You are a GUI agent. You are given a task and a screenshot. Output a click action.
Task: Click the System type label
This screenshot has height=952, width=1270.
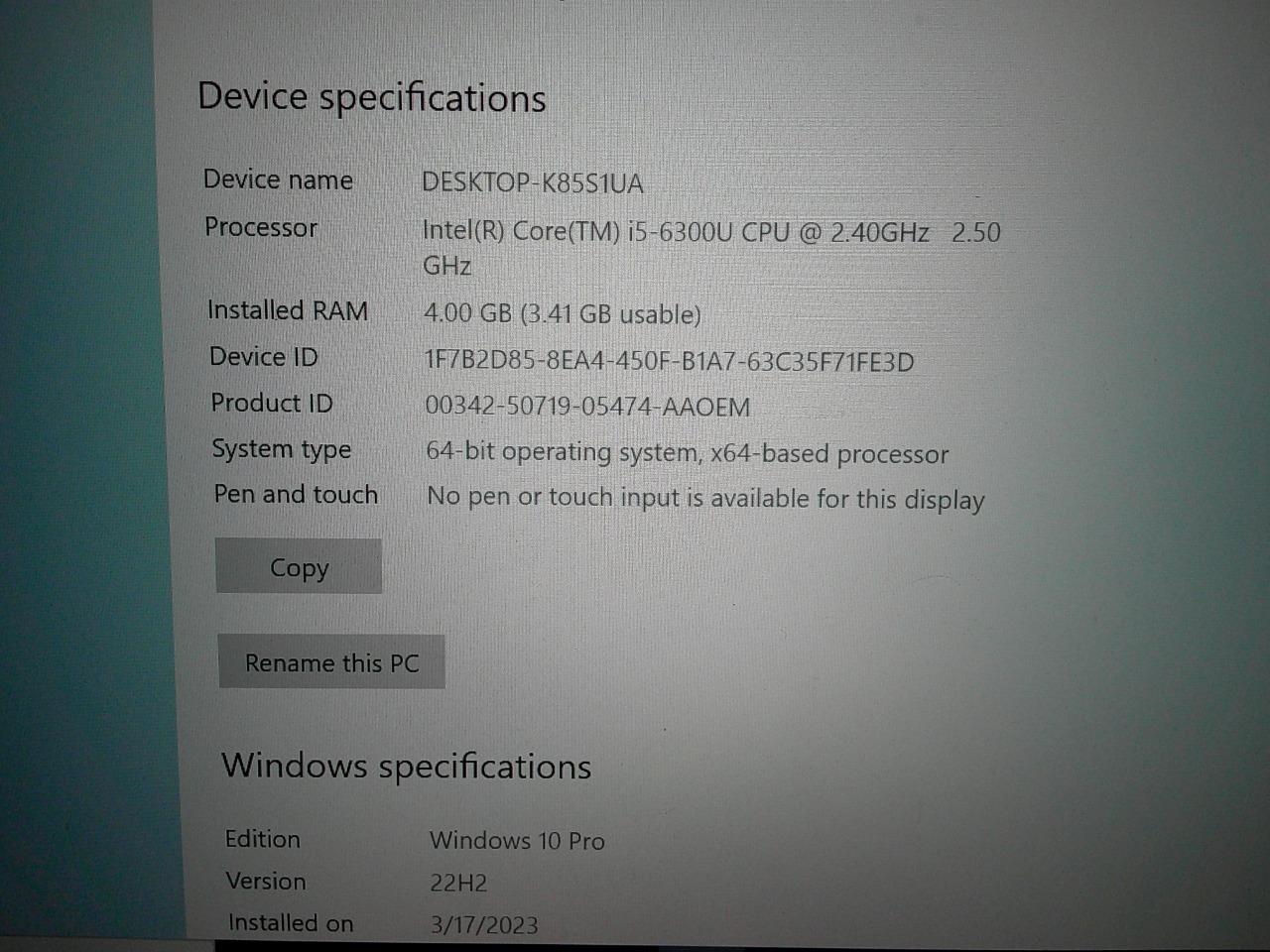pos(282,449)
